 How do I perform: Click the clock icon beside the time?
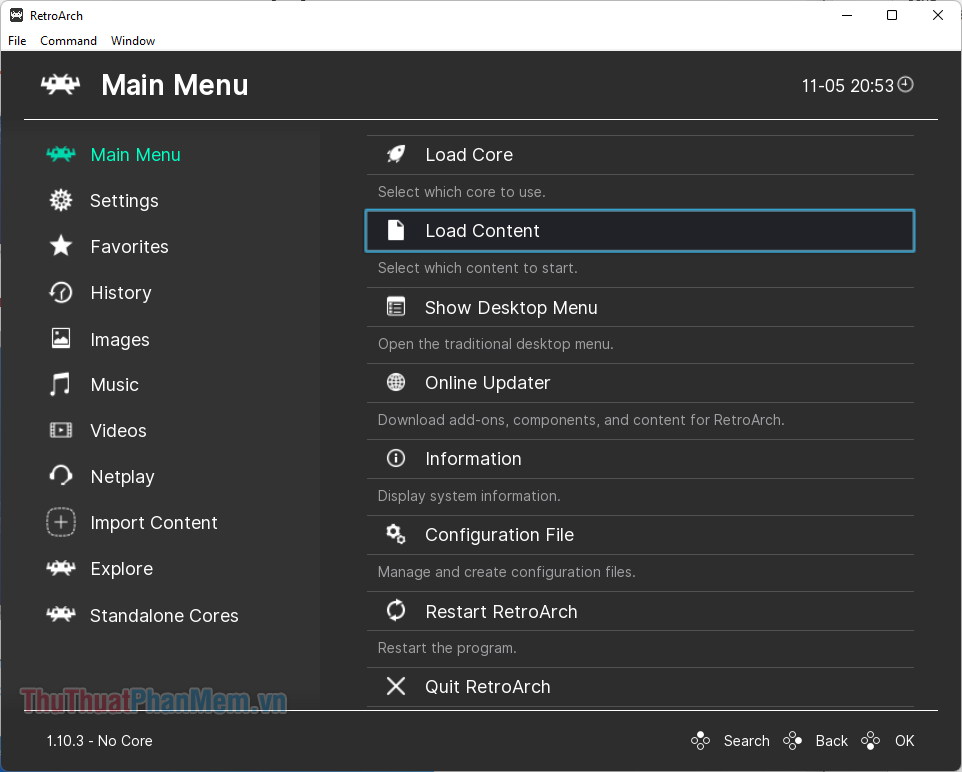(905, 85)
